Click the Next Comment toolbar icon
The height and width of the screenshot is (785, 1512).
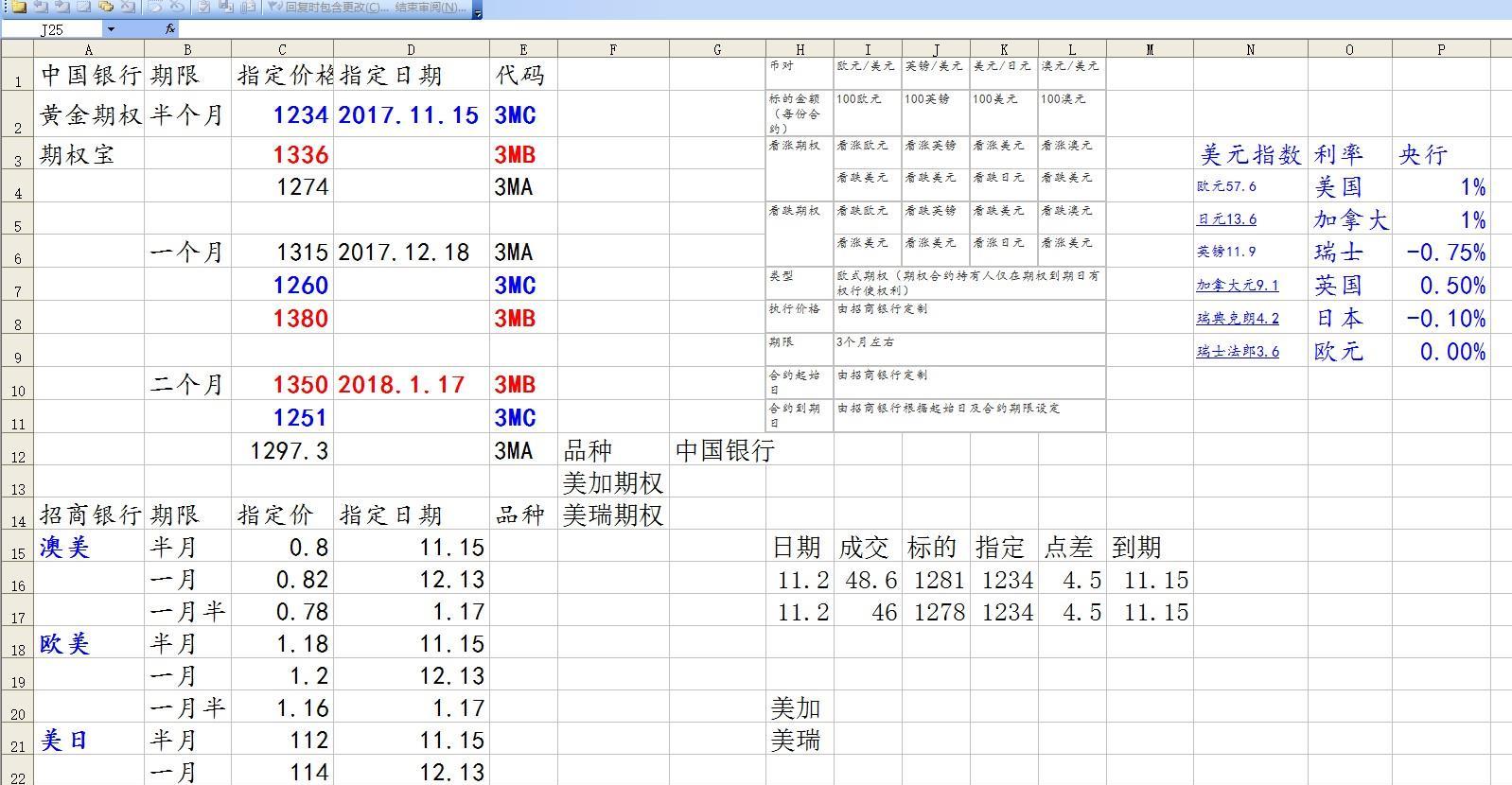[62, 7]
